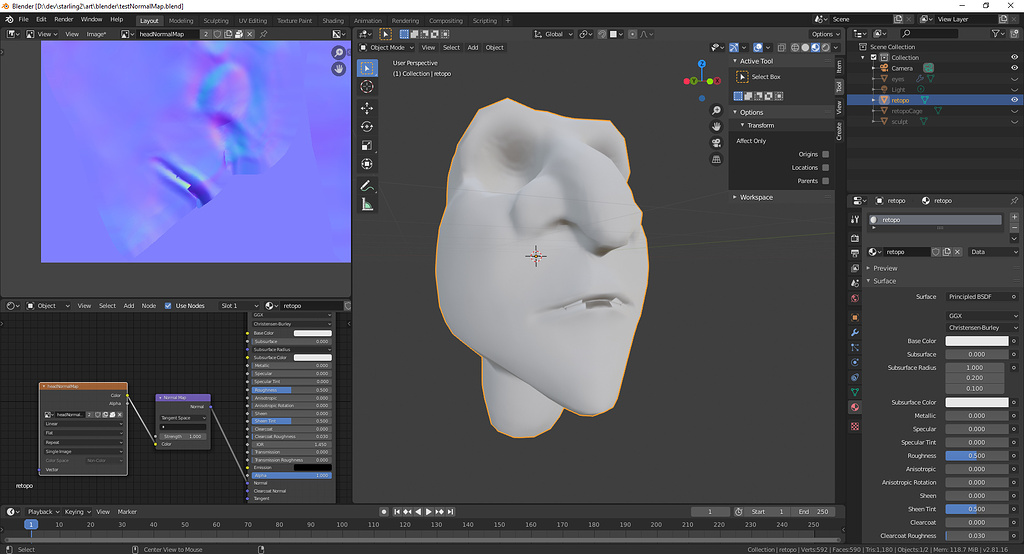
Task: Open the Object Mode dropdown
Action: coord(387,47)
